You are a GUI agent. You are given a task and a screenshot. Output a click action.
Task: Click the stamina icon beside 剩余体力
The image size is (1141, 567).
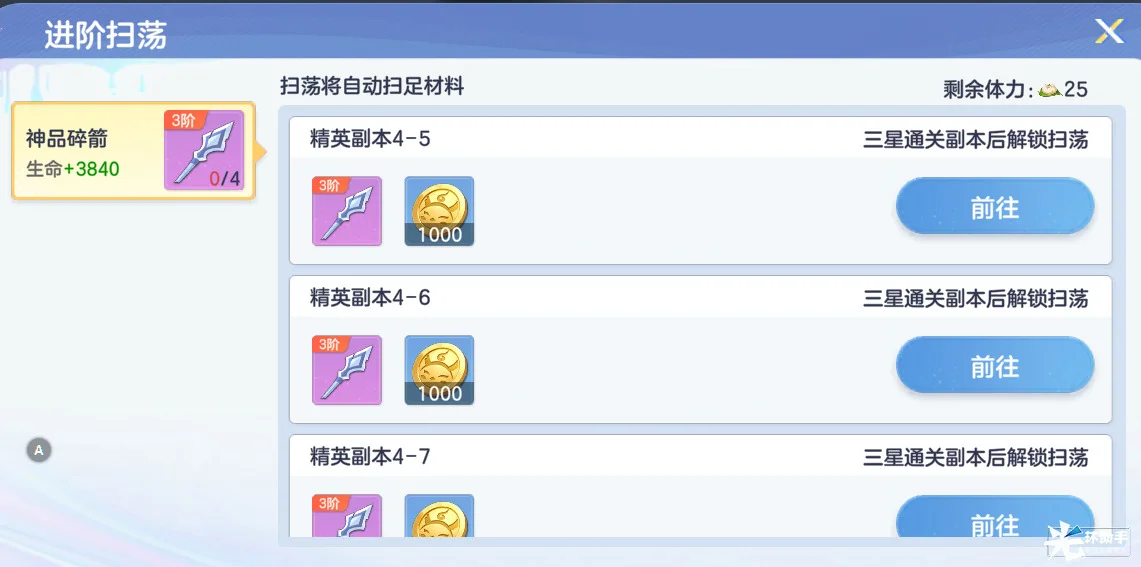1049,90
